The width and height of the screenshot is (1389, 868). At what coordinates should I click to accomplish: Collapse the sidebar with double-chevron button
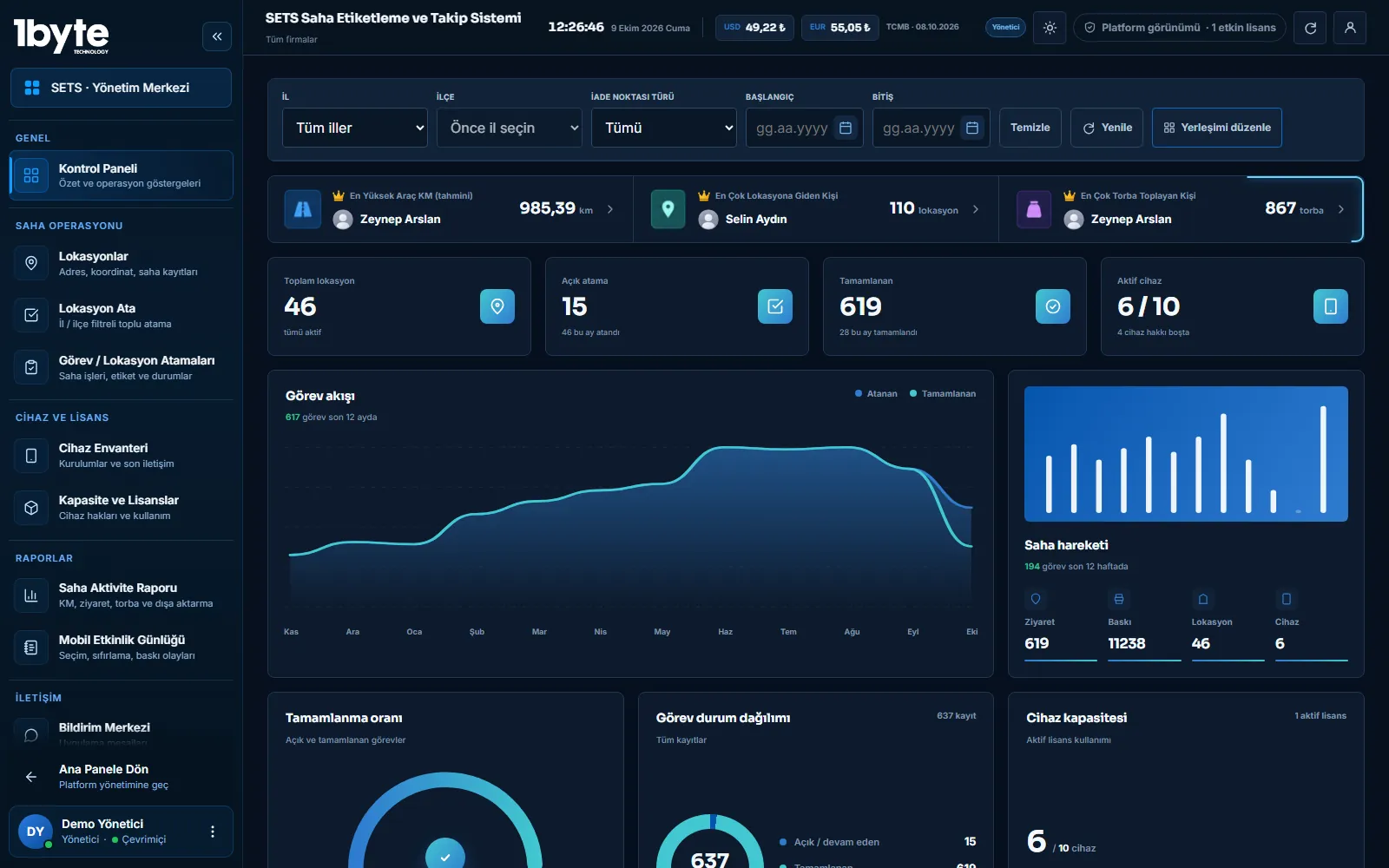click(217, 36)
